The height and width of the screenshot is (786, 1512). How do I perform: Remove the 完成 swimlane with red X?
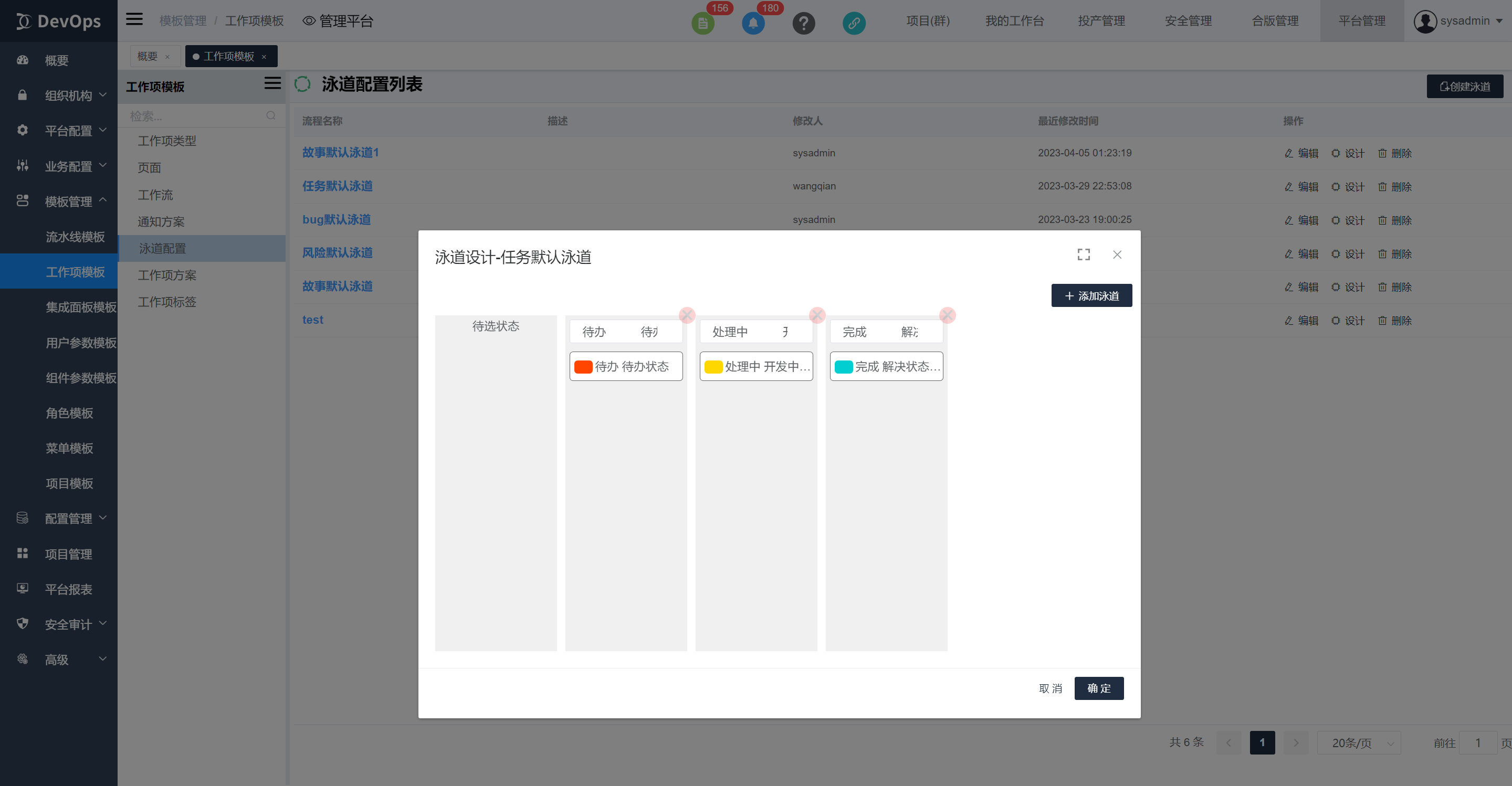point(947,315)
